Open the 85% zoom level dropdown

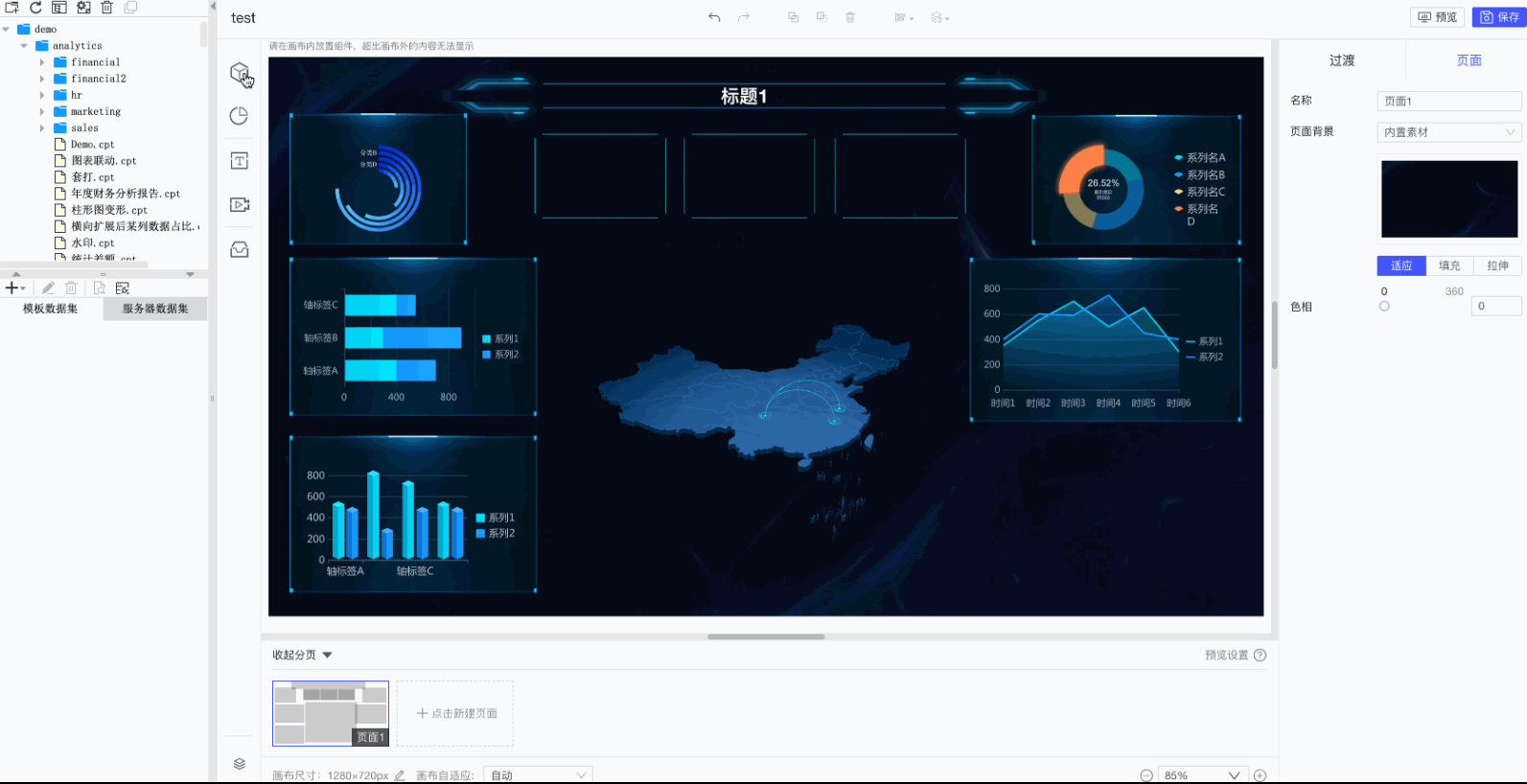coord(1202,775)
